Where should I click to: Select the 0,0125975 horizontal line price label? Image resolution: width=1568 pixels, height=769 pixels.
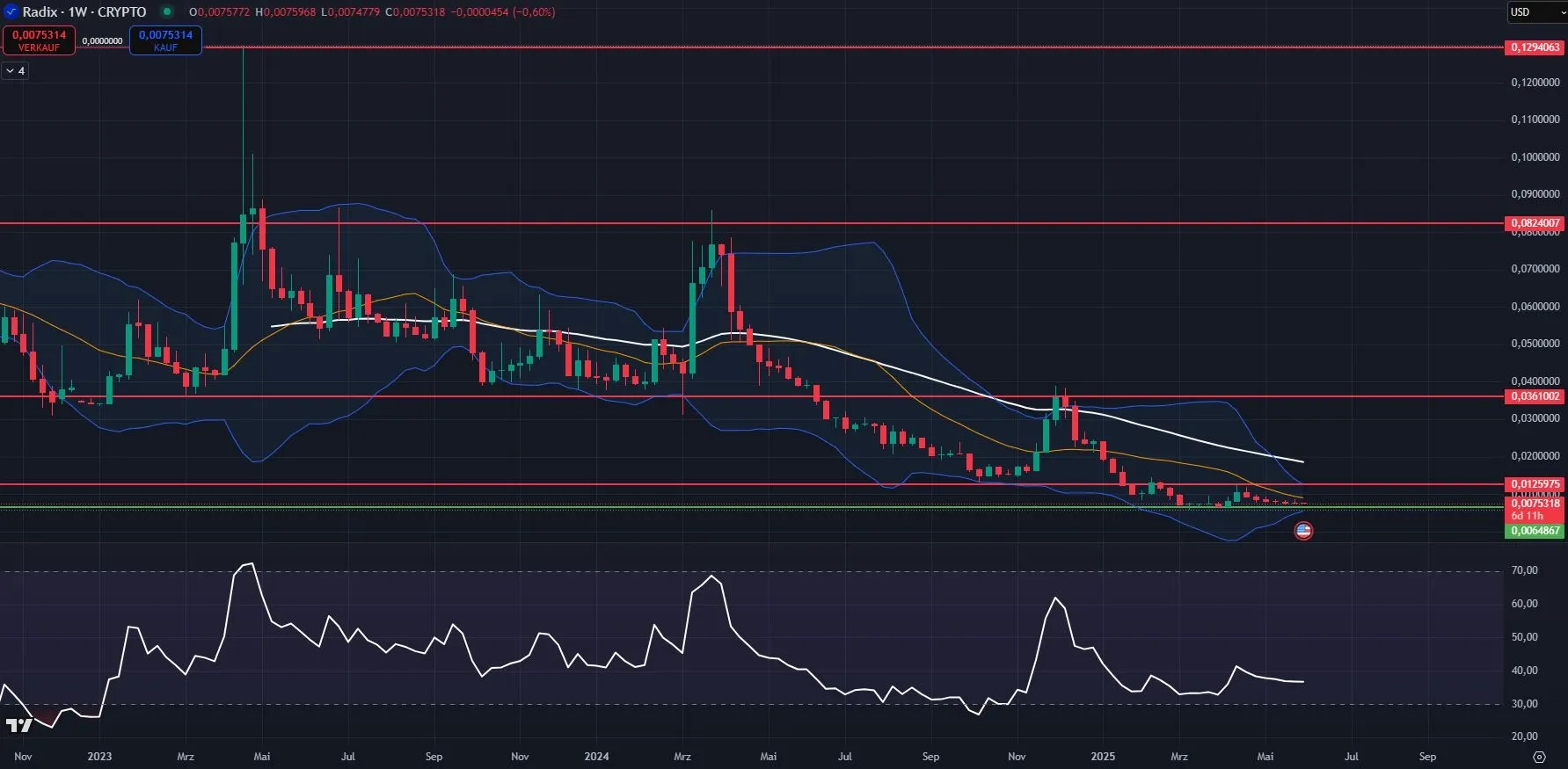coord(1535,483)
